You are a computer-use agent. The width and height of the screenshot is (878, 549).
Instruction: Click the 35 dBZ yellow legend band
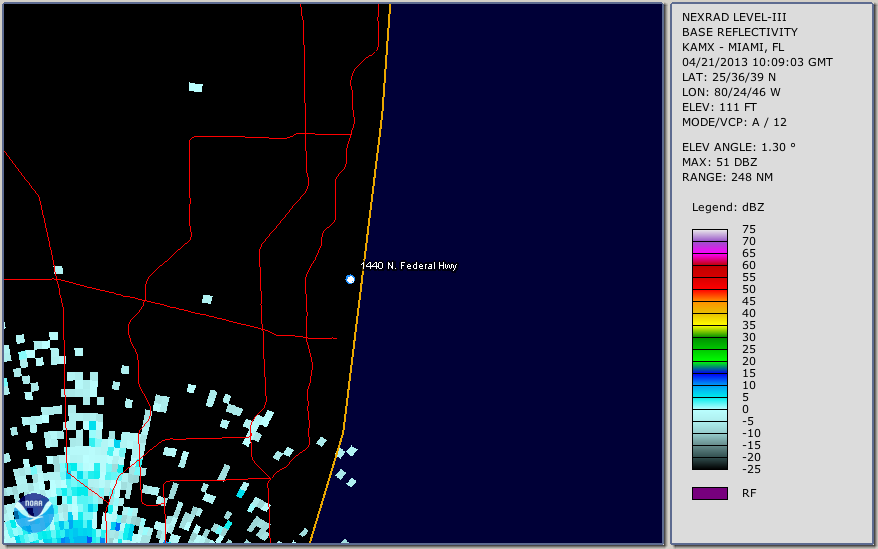[709, 319]
